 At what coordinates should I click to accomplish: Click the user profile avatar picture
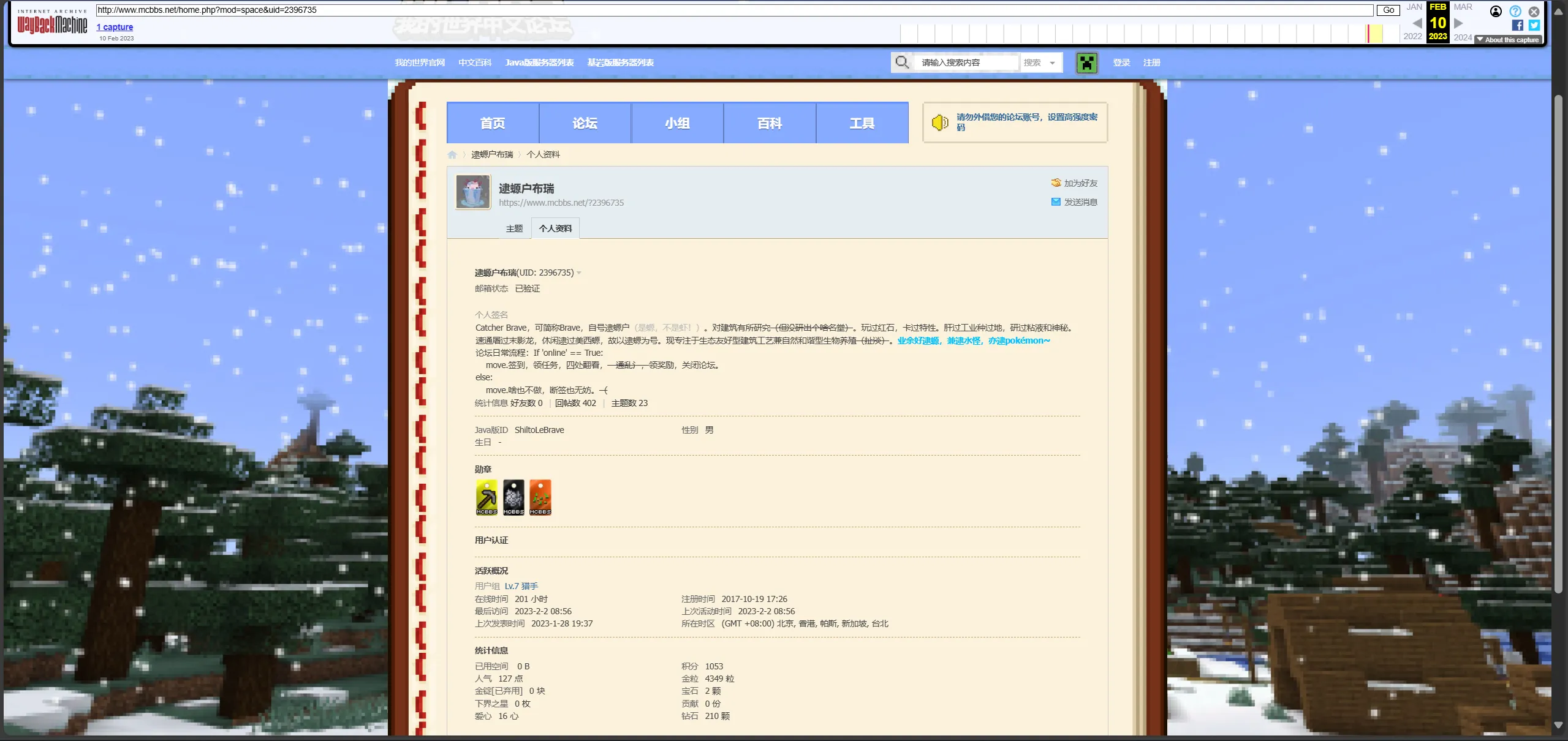[x=473, y=192]
